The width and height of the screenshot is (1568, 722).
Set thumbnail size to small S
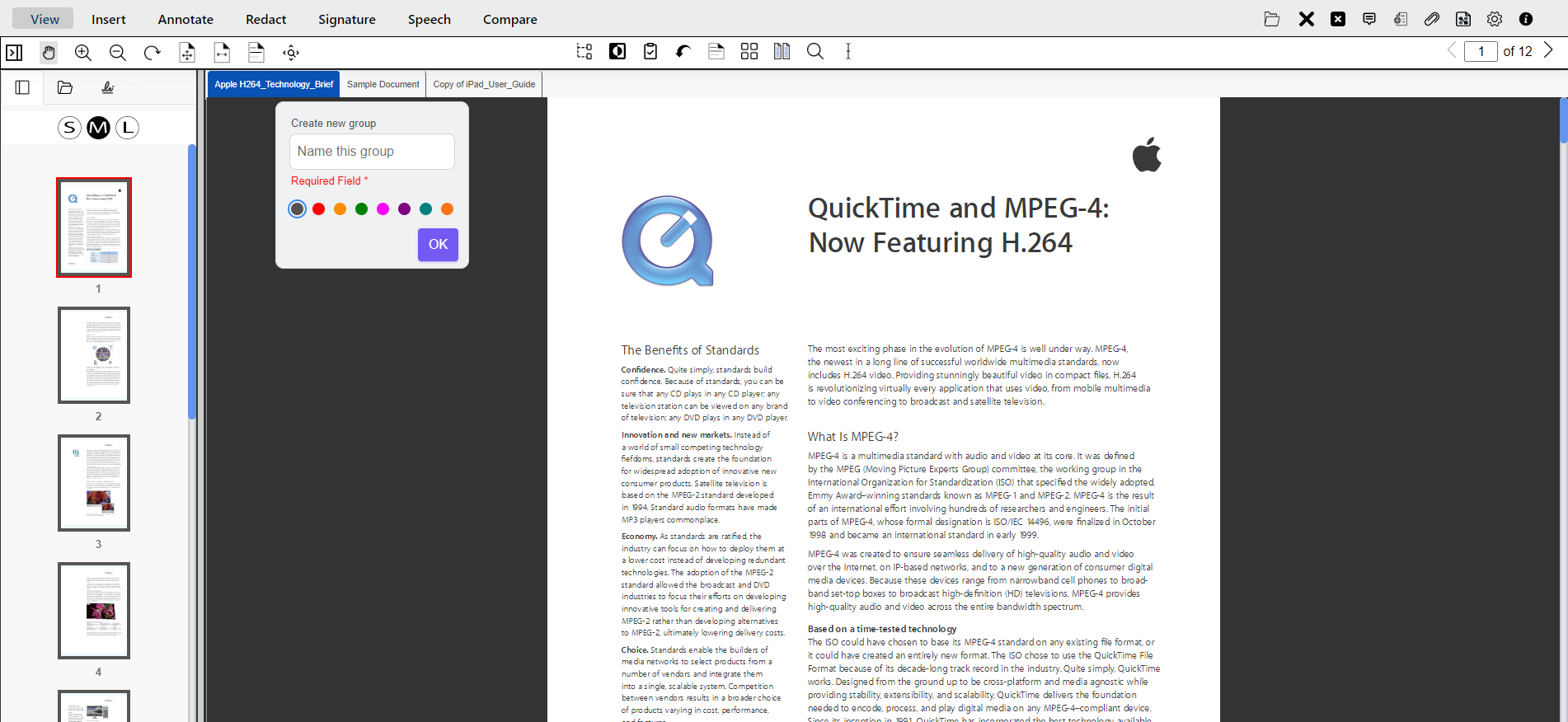coord(70,128)
